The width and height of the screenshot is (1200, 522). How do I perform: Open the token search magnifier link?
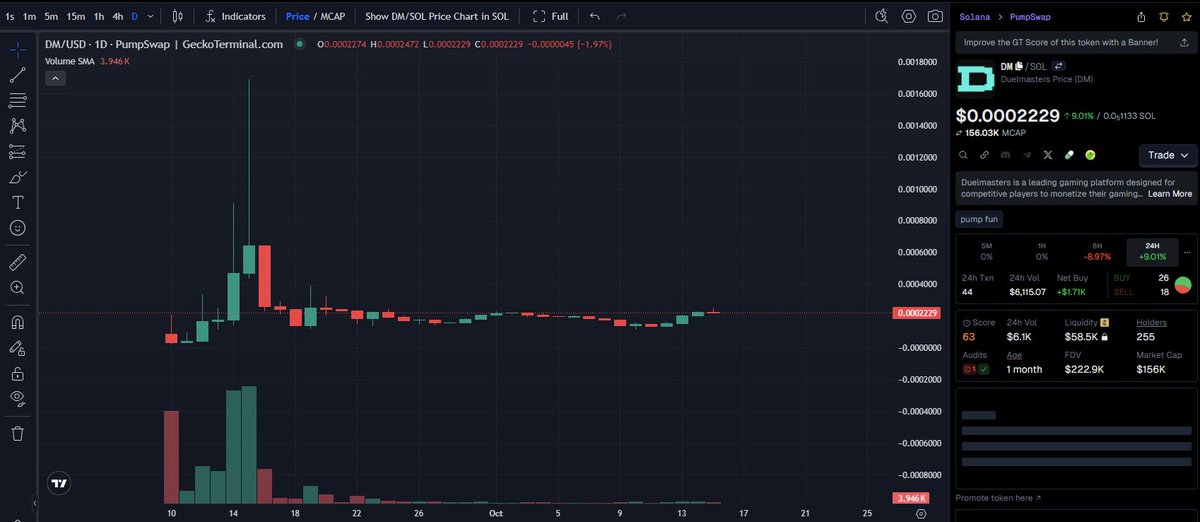[964, 155]
